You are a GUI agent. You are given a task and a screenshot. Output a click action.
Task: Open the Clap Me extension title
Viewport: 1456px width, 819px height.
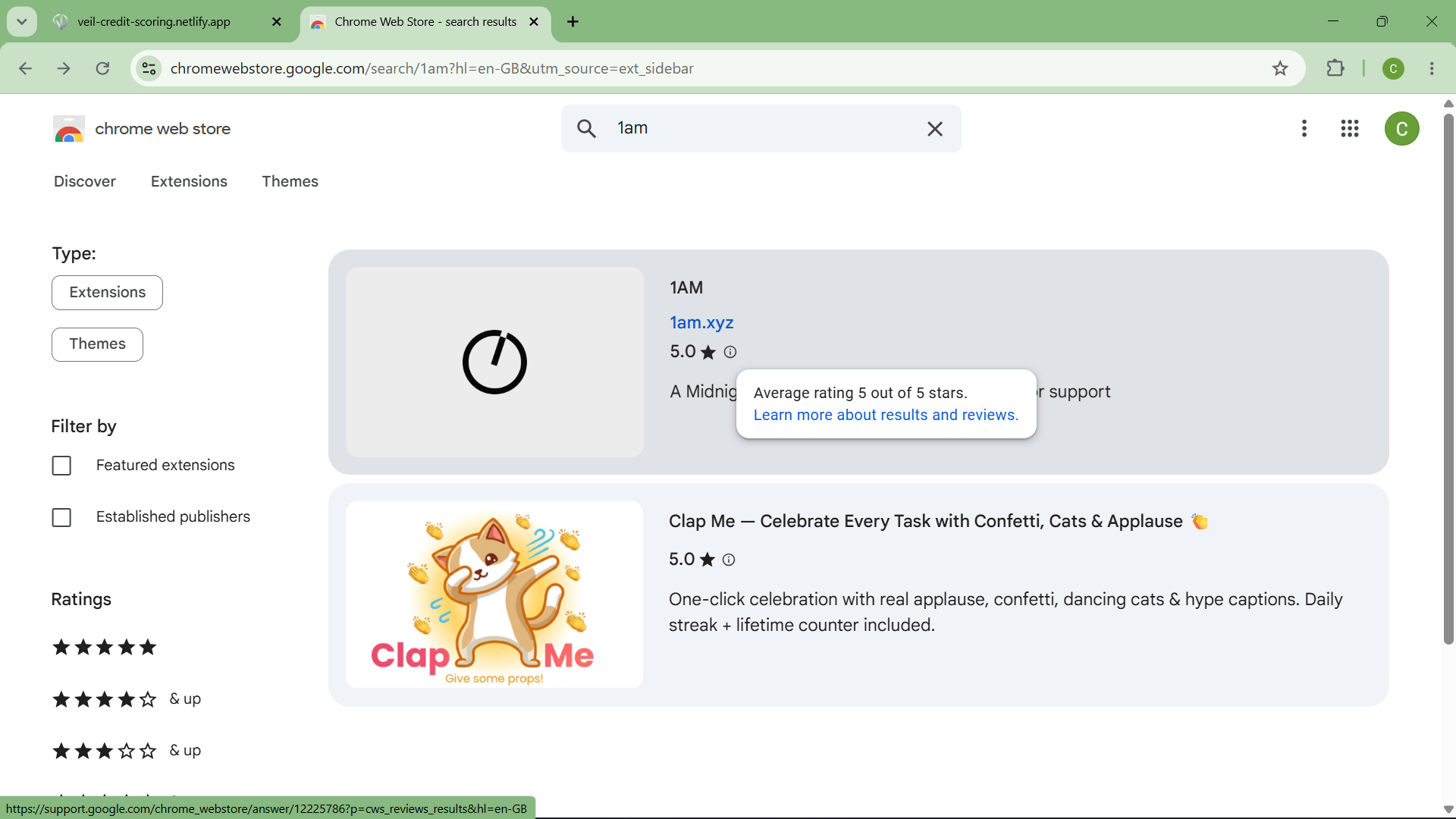coord(939,522)
